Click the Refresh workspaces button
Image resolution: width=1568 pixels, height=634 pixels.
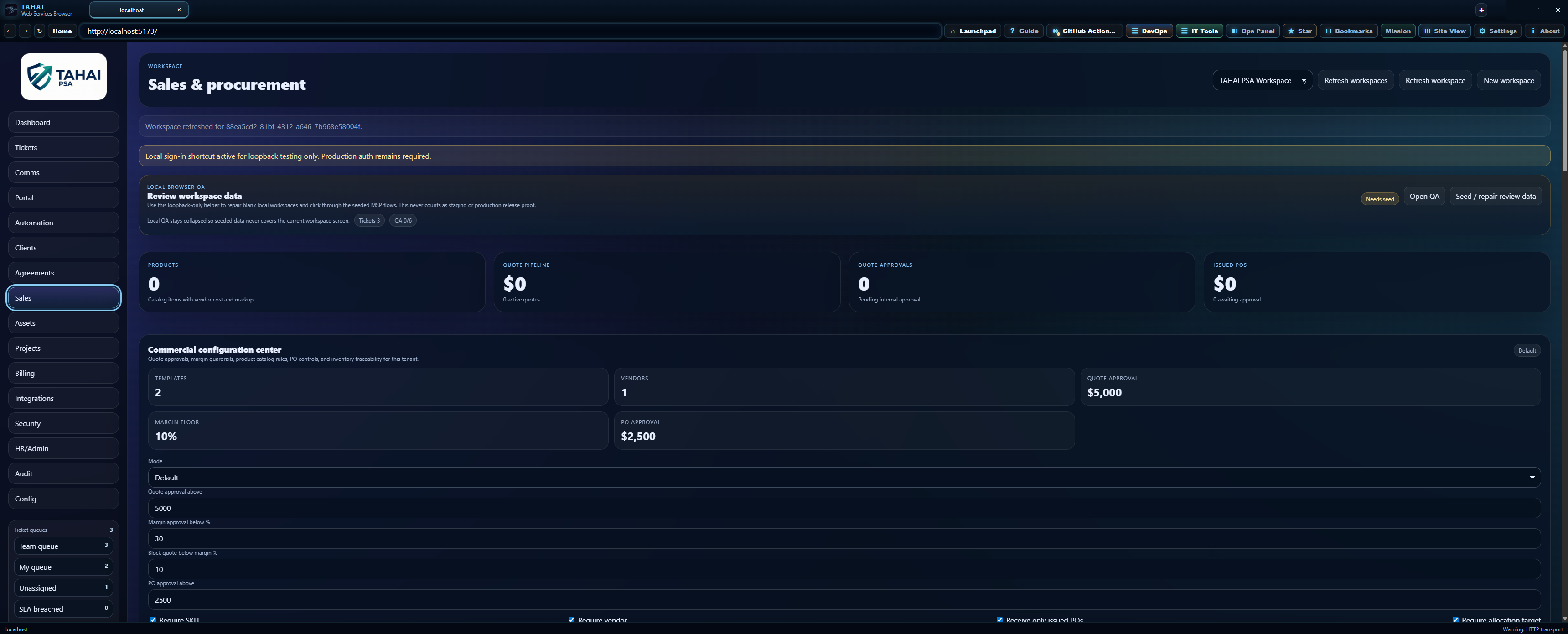1356,80
